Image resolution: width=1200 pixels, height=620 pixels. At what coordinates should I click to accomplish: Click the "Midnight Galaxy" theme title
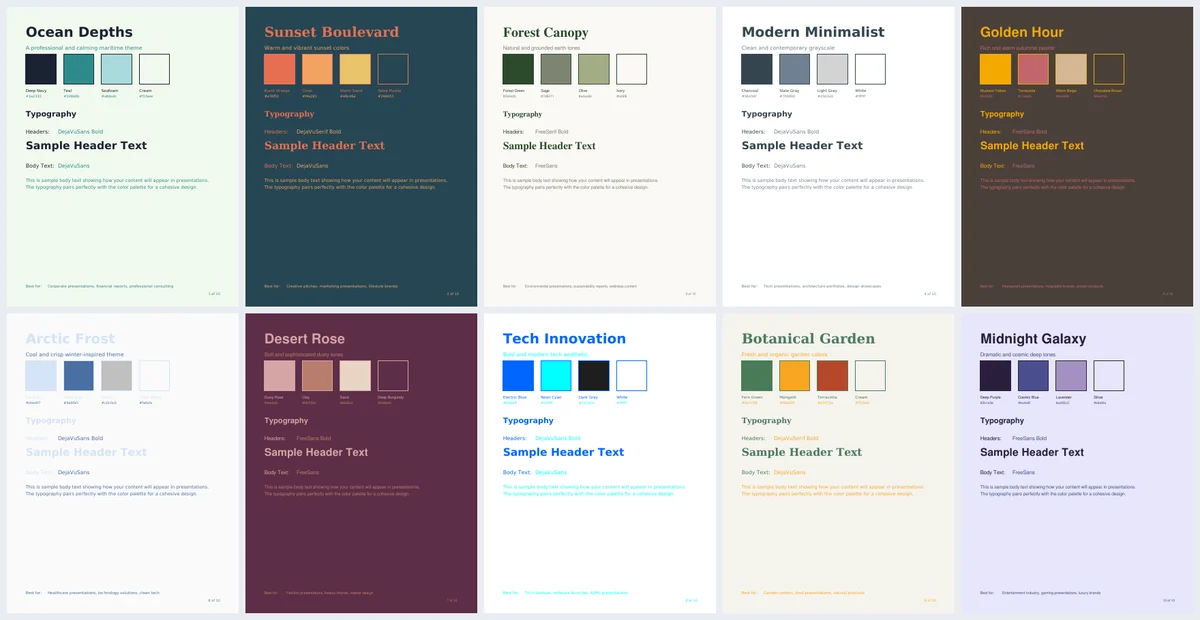pos(1033,339)
